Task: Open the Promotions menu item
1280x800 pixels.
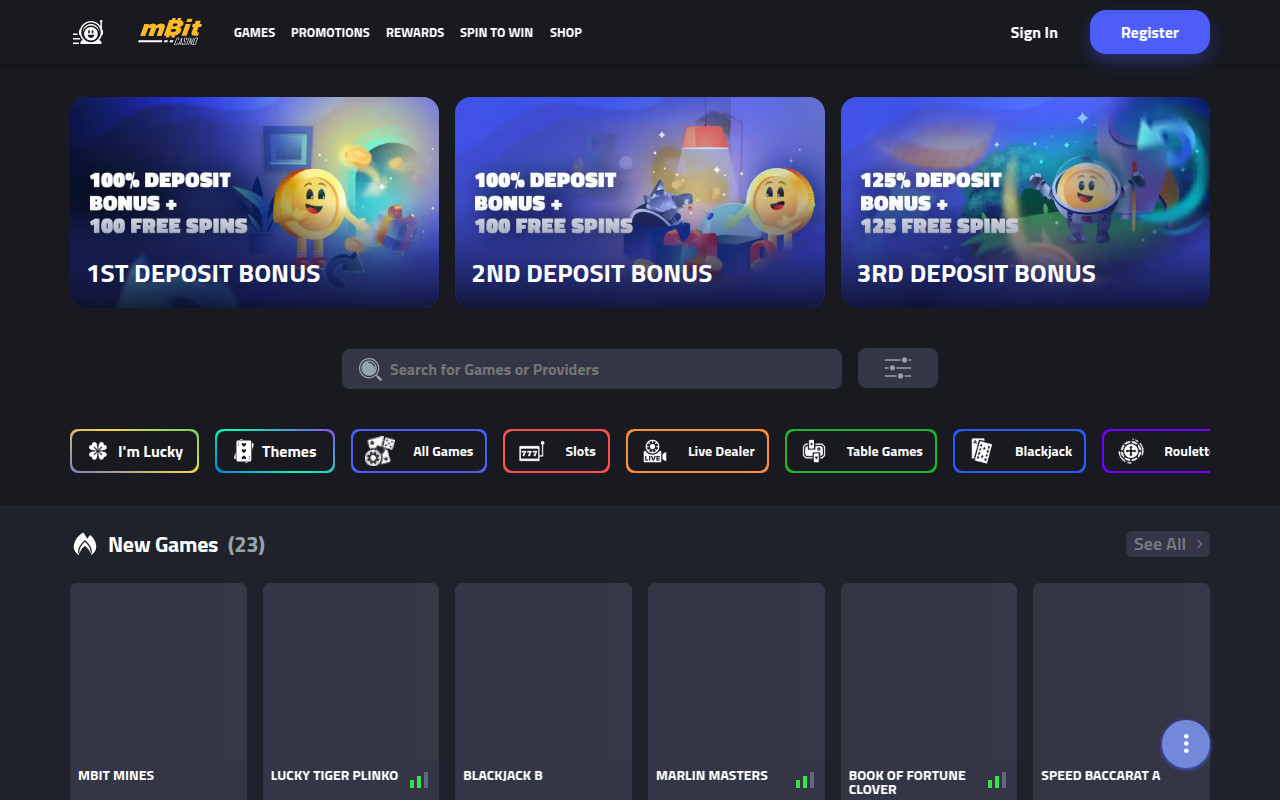Action: point(330,32)
